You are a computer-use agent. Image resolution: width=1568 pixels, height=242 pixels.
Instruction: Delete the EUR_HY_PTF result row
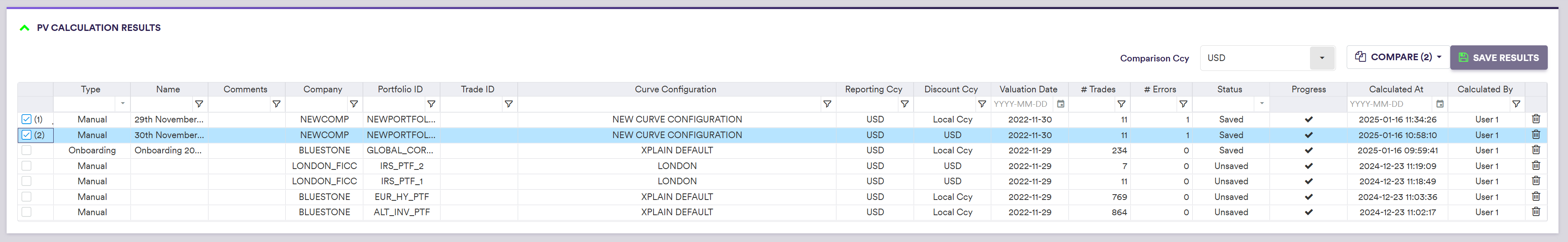coord(1535,196)
